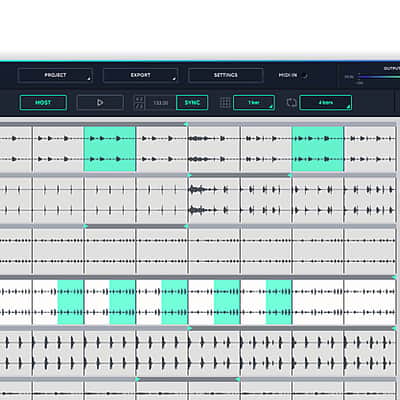Screen dimensions: 400x400
Task: Open the 1 bar grid dropdown
Action: [x=254, y=103]
